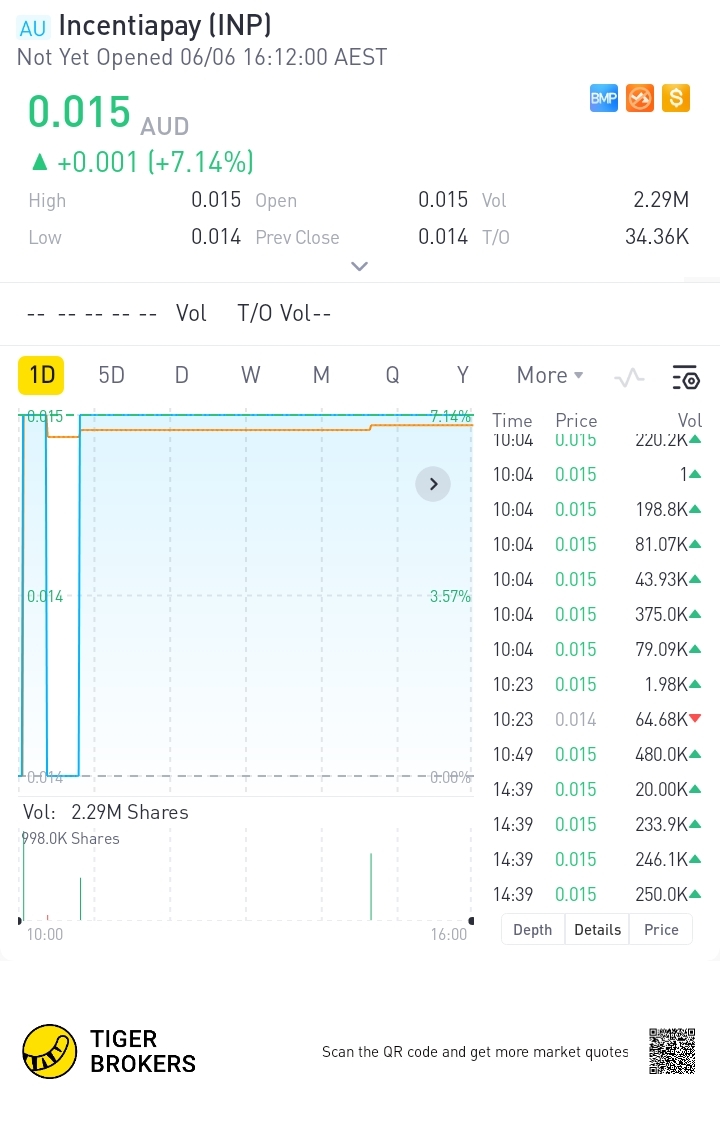720x1142 pixels.
Task: Click the round arrow button on chart
Action: coord(433,484)
